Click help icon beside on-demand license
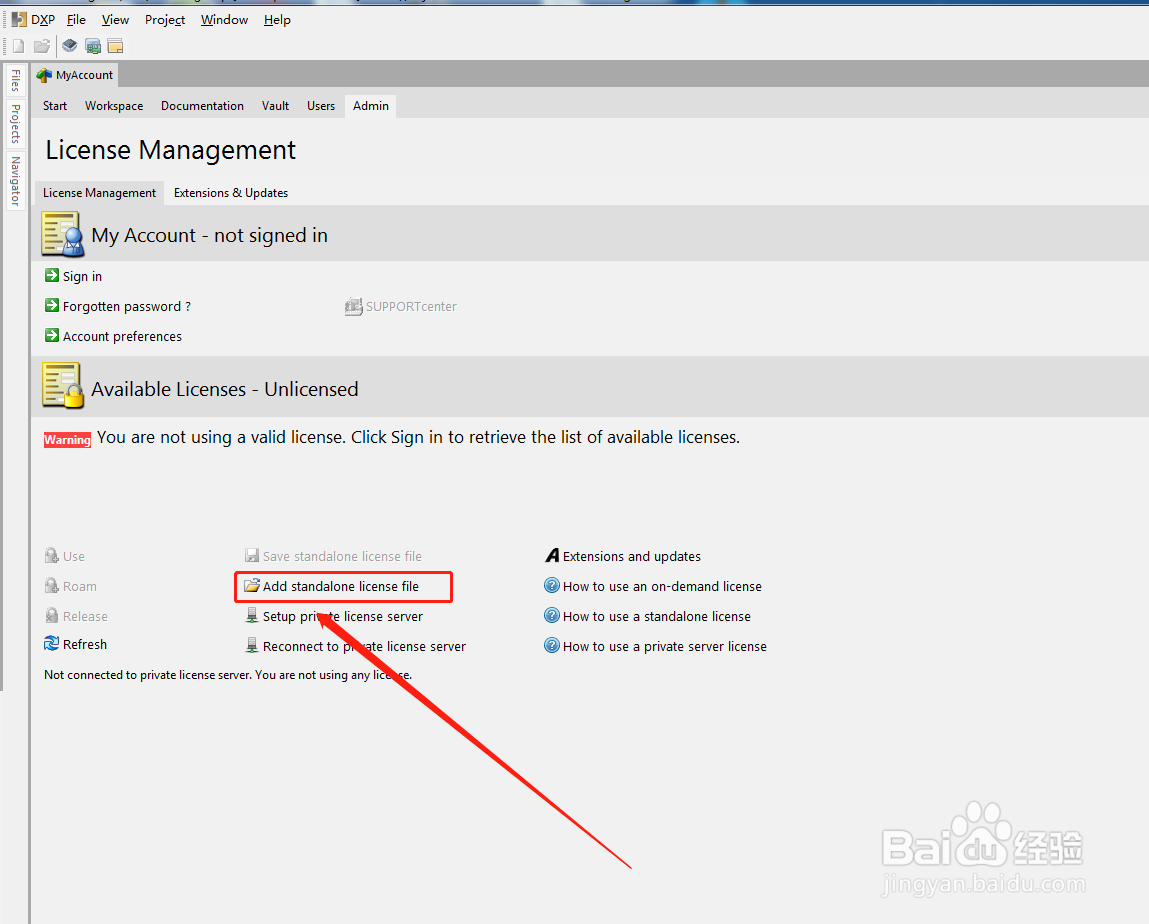Screen dimensions: 1149x924 click(x=552, y=585)
